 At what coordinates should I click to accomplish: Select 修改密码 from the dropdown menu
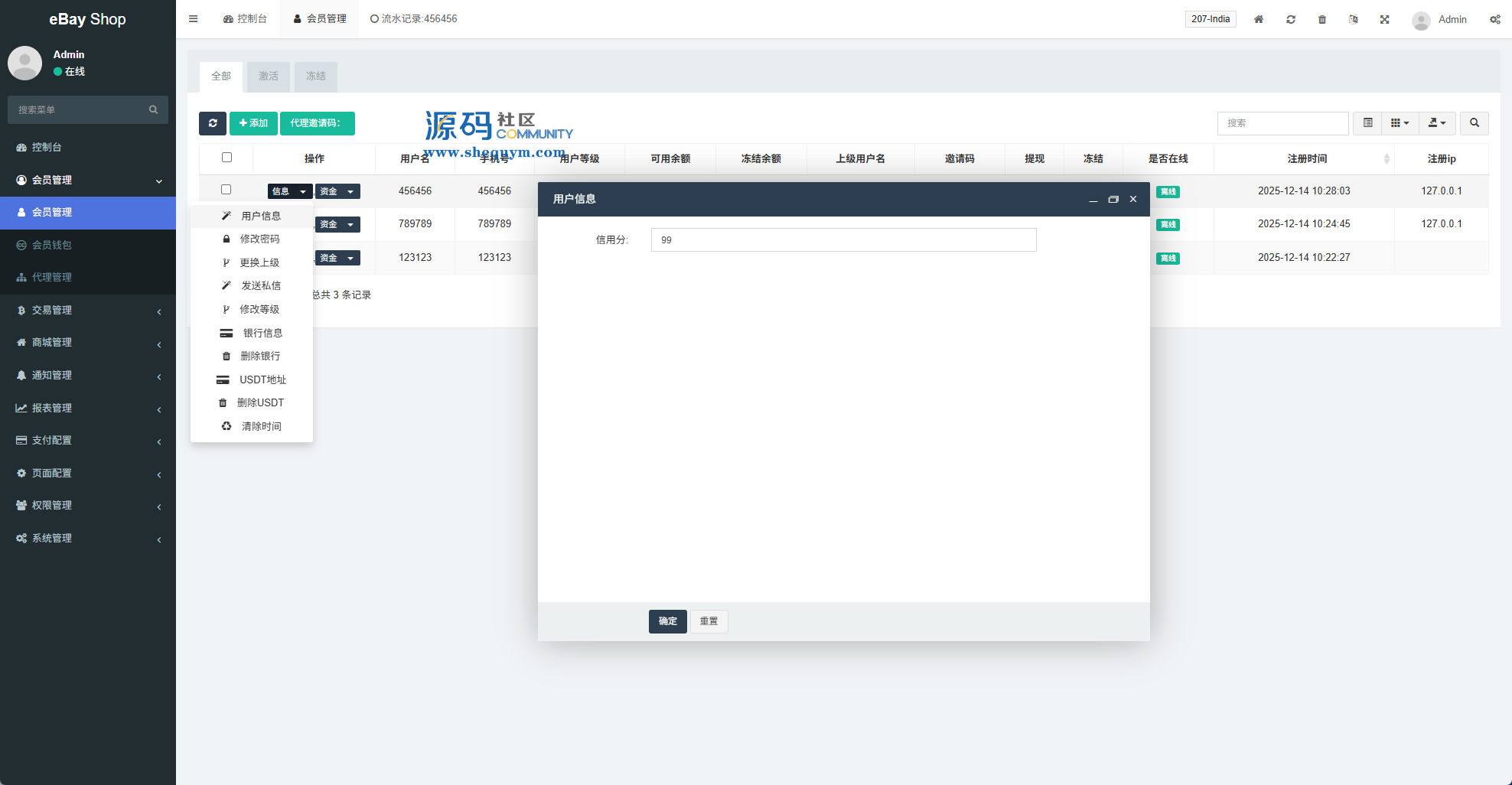click(x=259, y=239)
